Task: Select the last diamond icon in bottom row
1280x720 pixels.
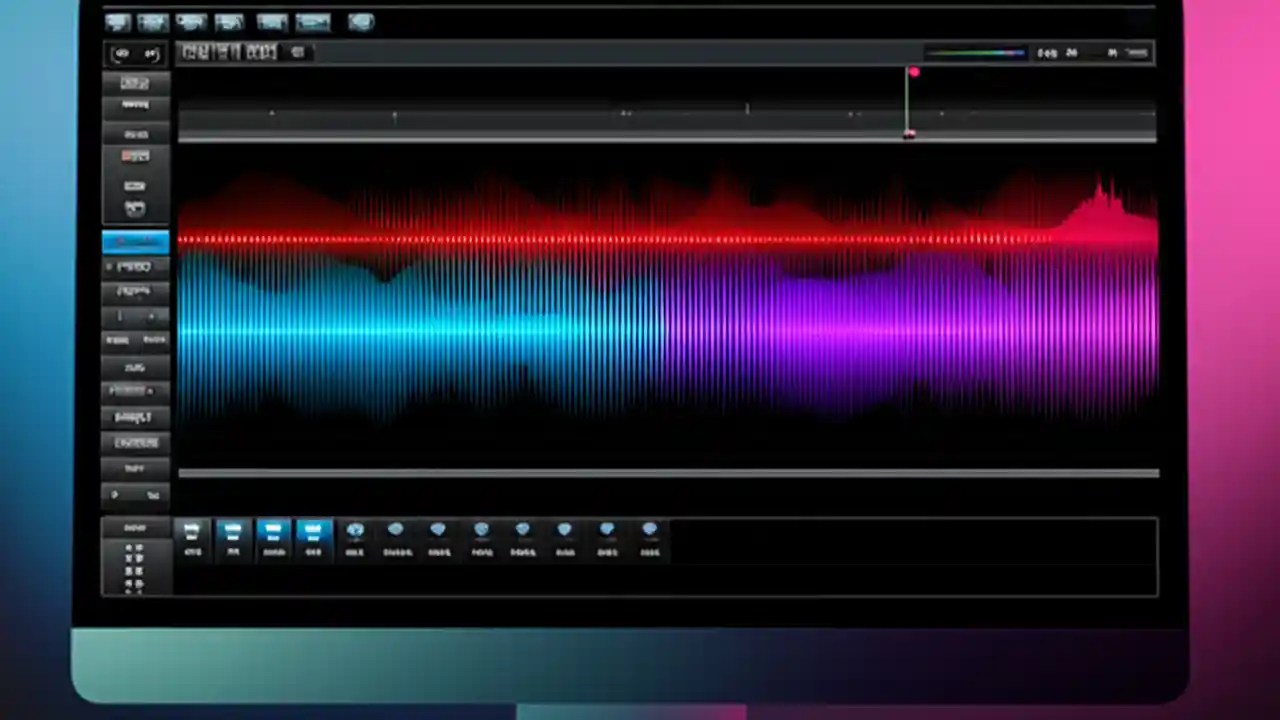Action: click(x=649, y=532)
